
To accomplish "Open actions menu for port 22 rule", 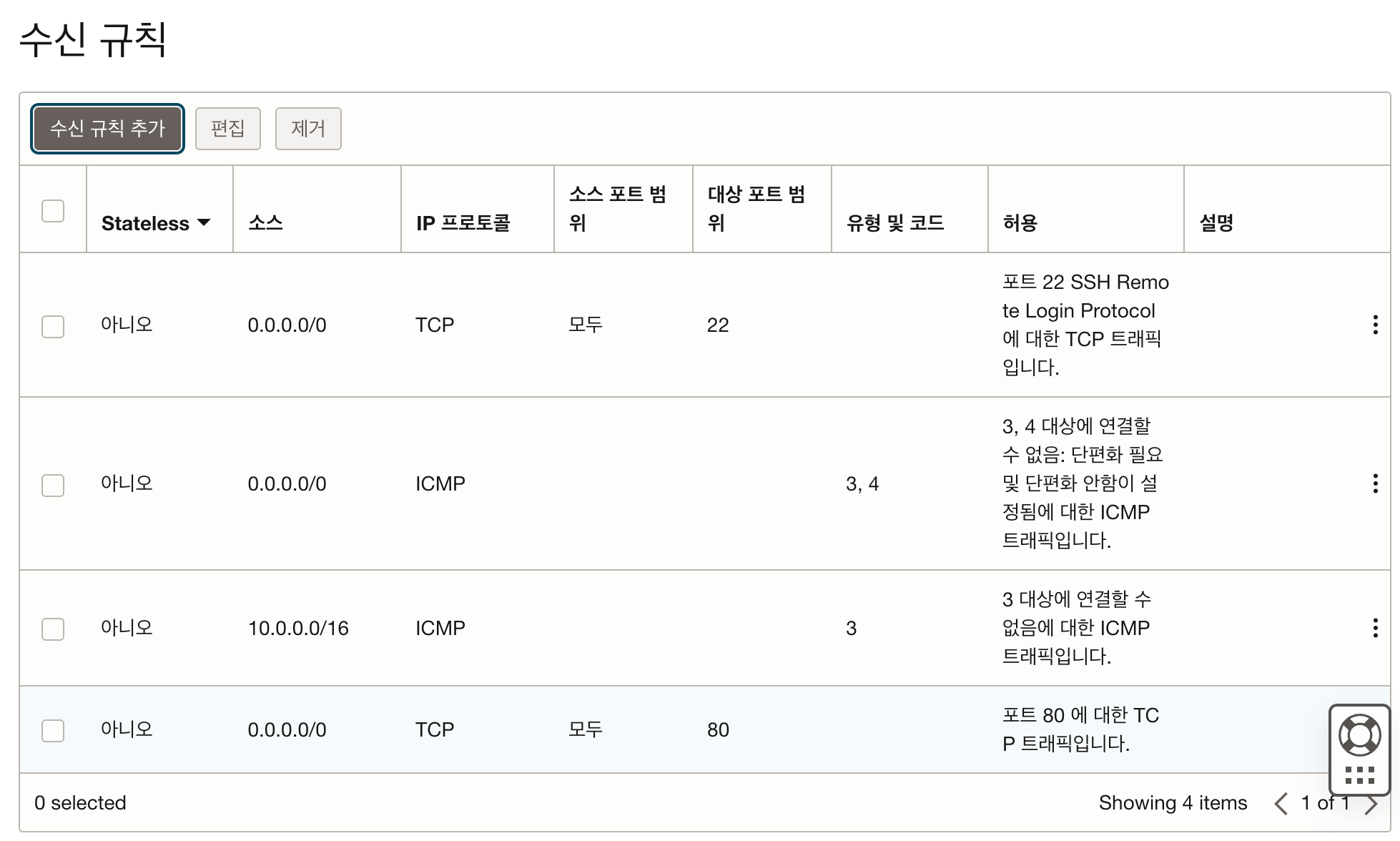I will point(1375,325).
